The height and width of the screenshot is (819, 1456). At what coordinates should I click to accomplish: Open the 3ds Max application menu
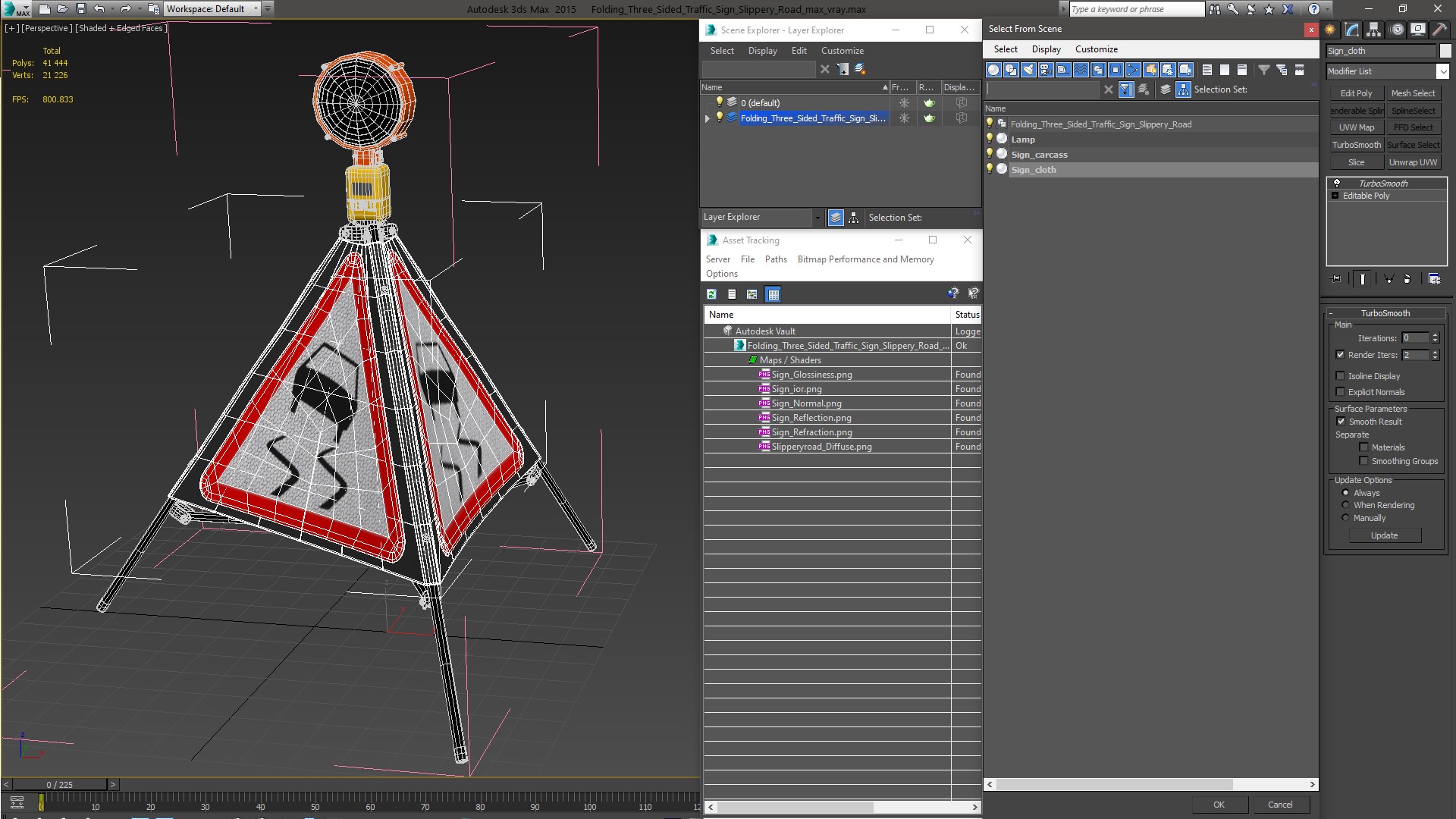pyautogui.click(x=15, y=9)
